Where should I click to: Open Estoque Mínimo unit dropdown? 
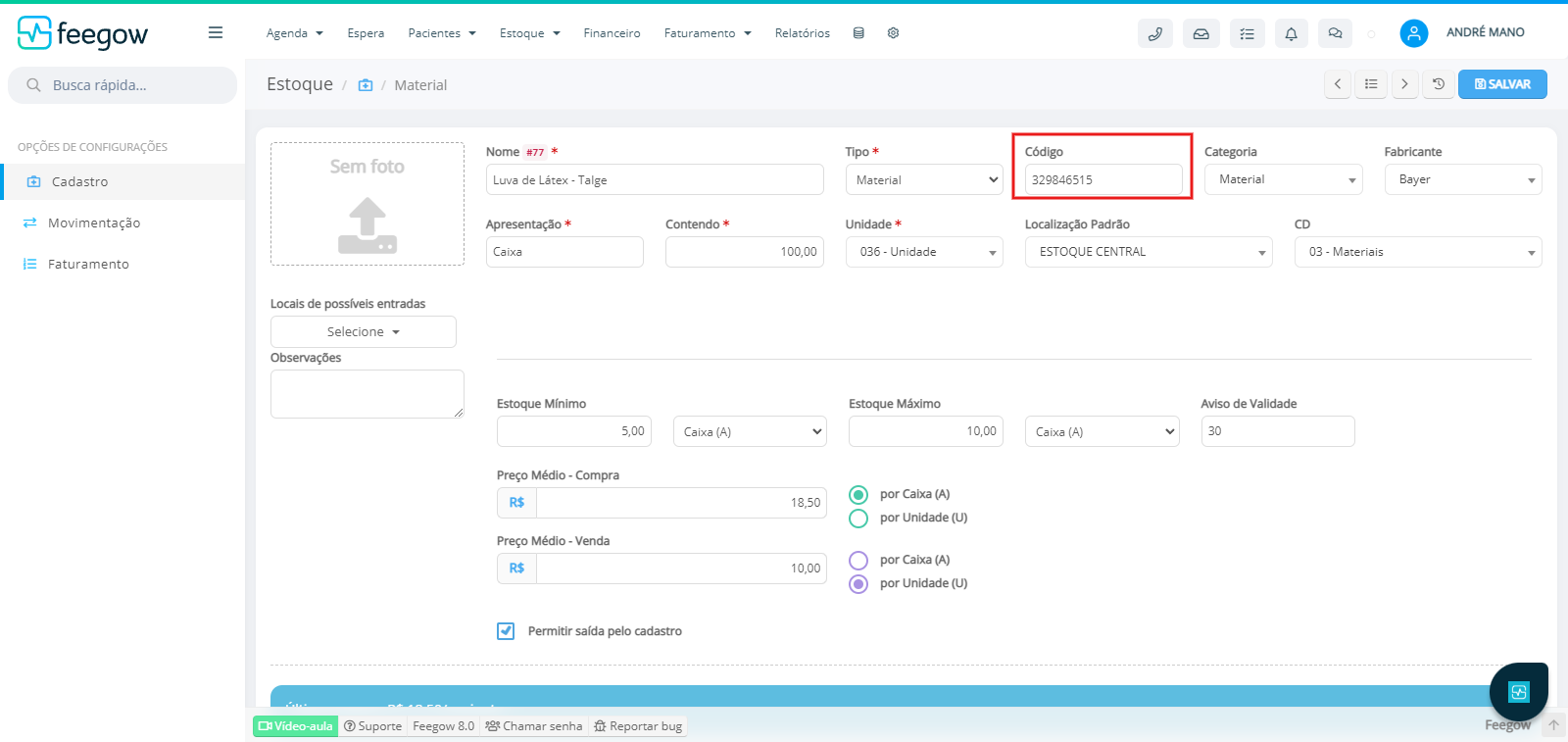pos(750,431)
